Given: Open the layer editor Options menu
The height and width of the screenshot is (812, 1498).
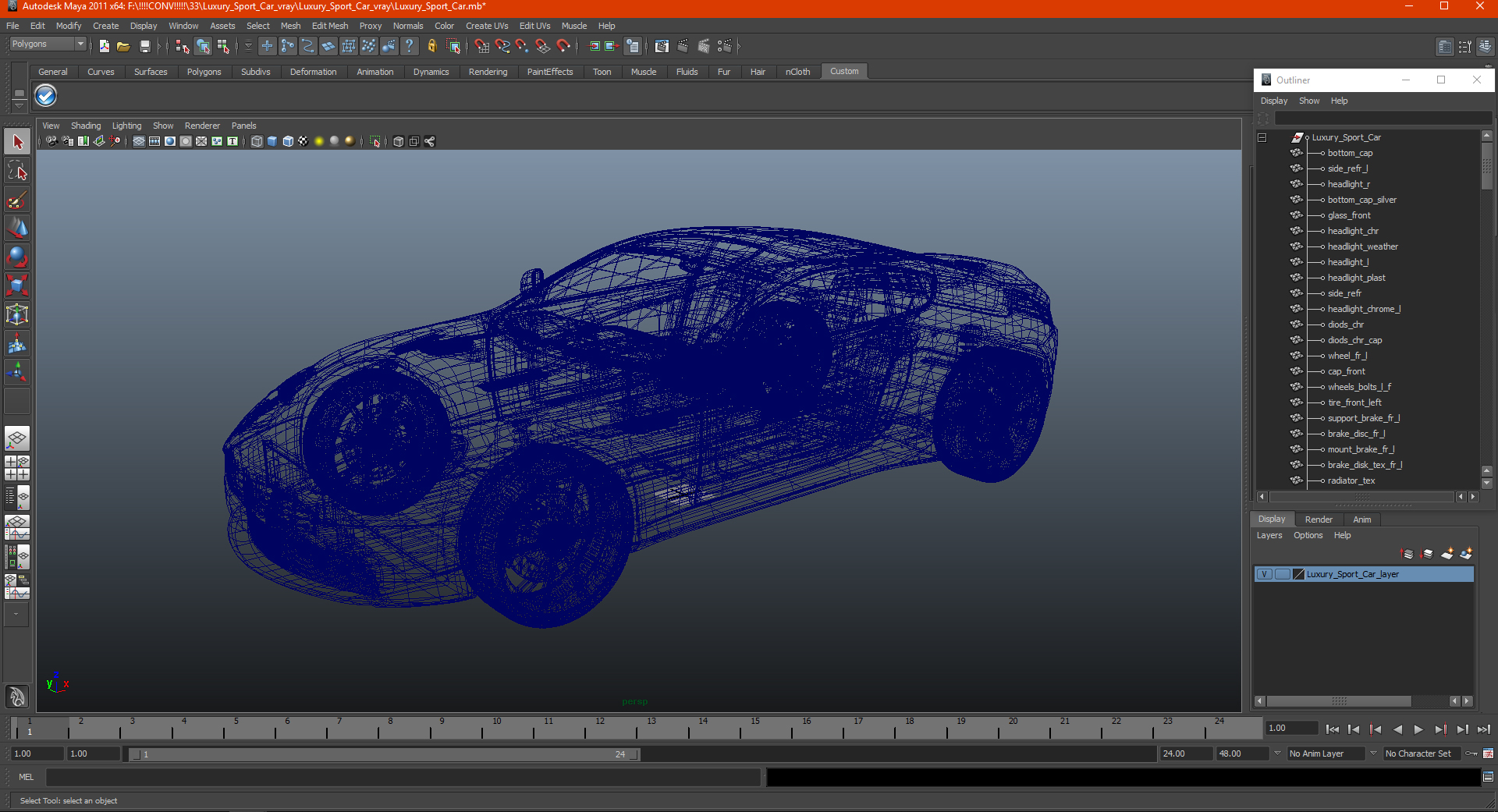Looking at the screenshot, I should (x=1308, y=535).
